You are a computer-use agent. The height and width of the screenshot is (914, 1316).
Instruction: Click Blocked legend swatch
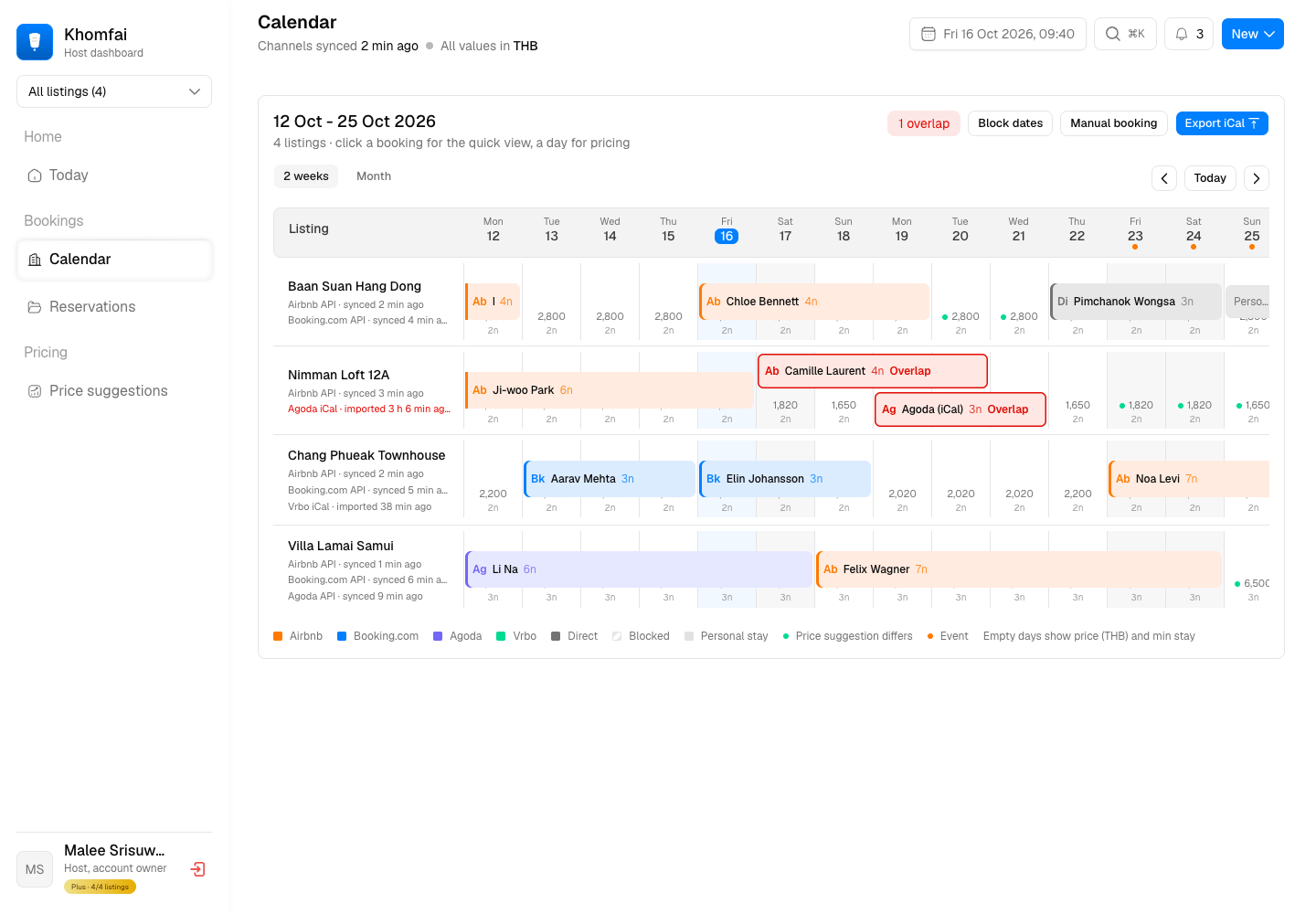click(617, 636)
